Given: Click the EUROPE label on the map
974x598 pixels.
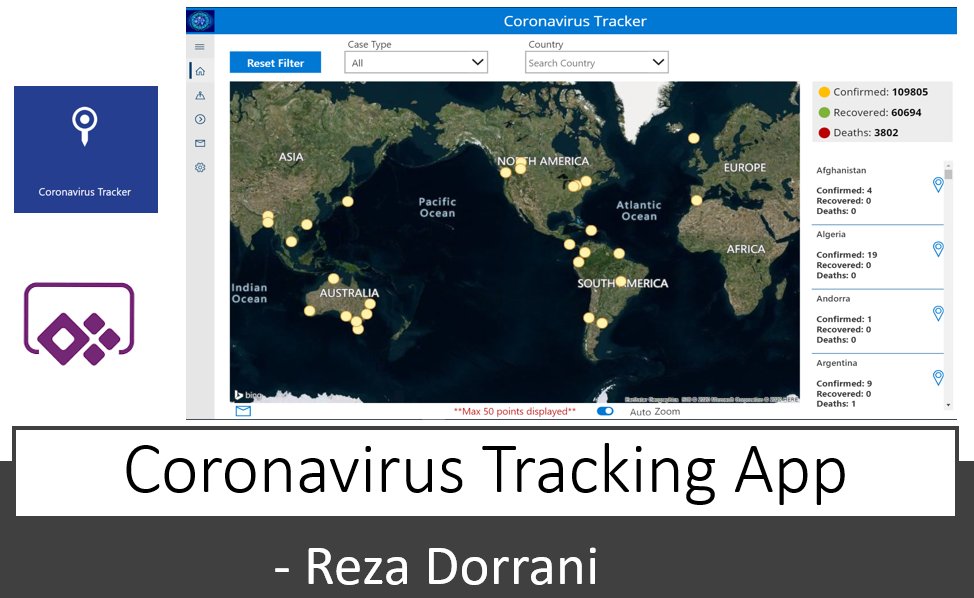Looking at the screenshot, I should [745, 167].
